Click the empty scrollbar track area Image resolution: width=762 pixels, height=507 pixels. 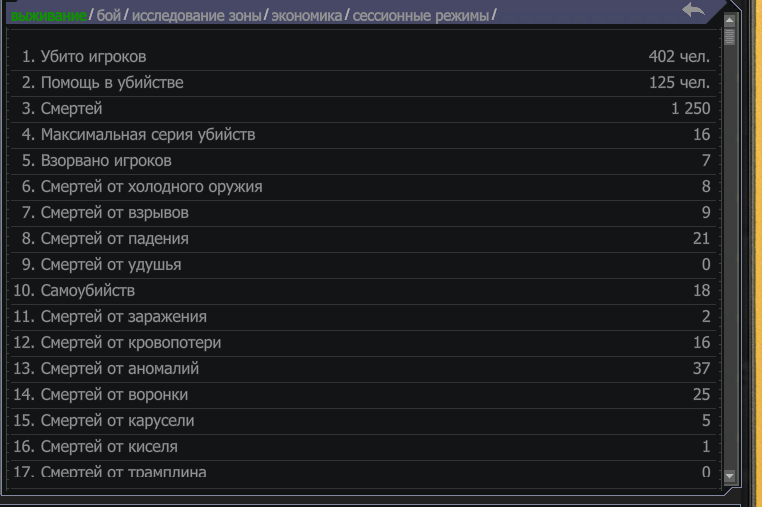[729, 258]
